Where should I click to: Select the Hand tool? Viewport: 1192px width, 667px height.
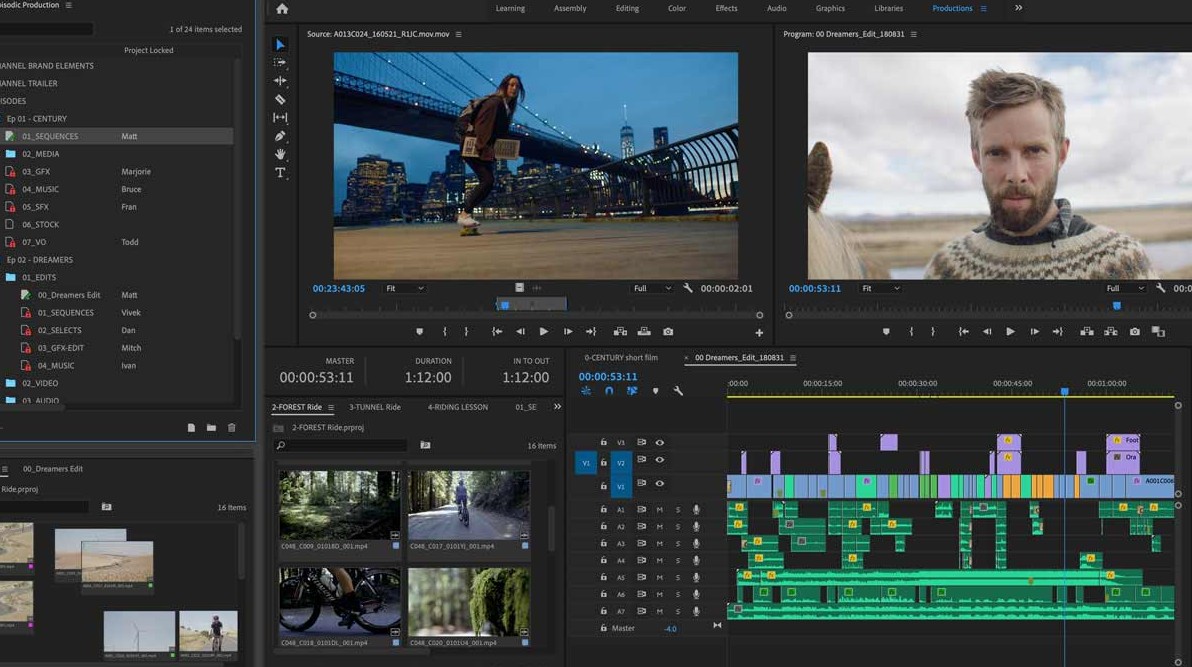pyautogui.click(x=280, y=154)
